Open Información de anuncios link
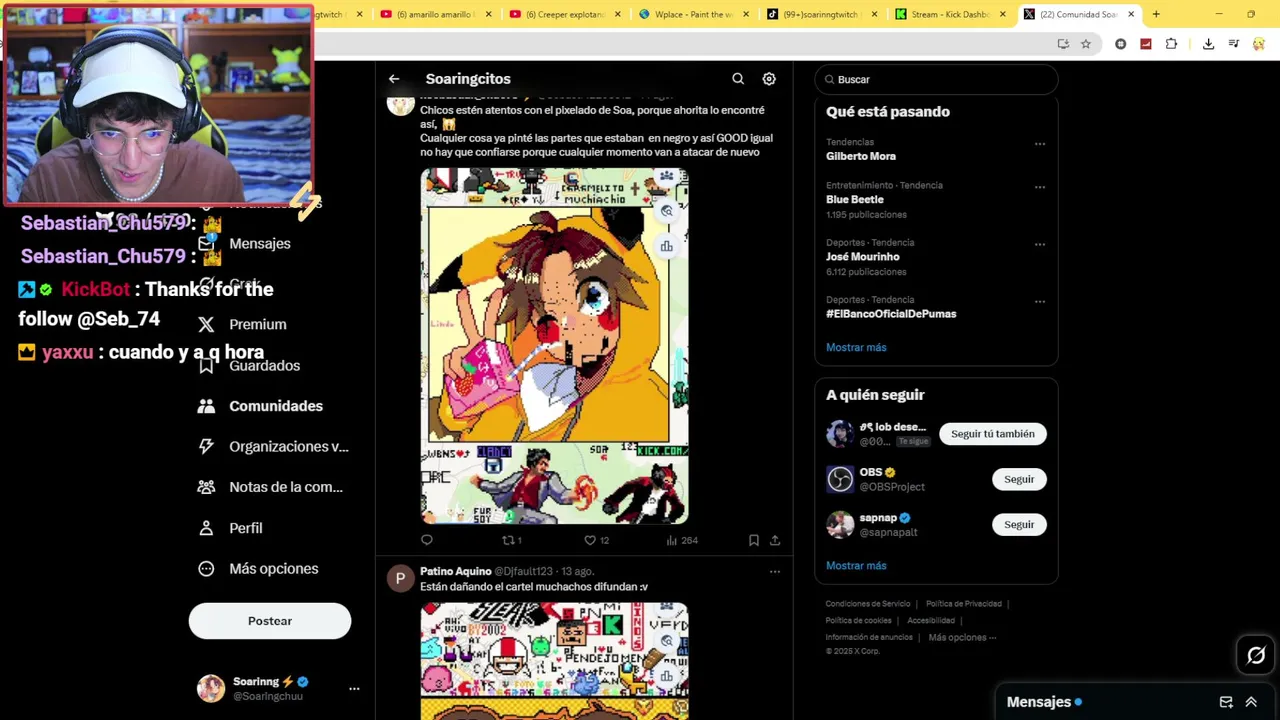The width and height of the screenshot is (1280, 720). point(869,638)
